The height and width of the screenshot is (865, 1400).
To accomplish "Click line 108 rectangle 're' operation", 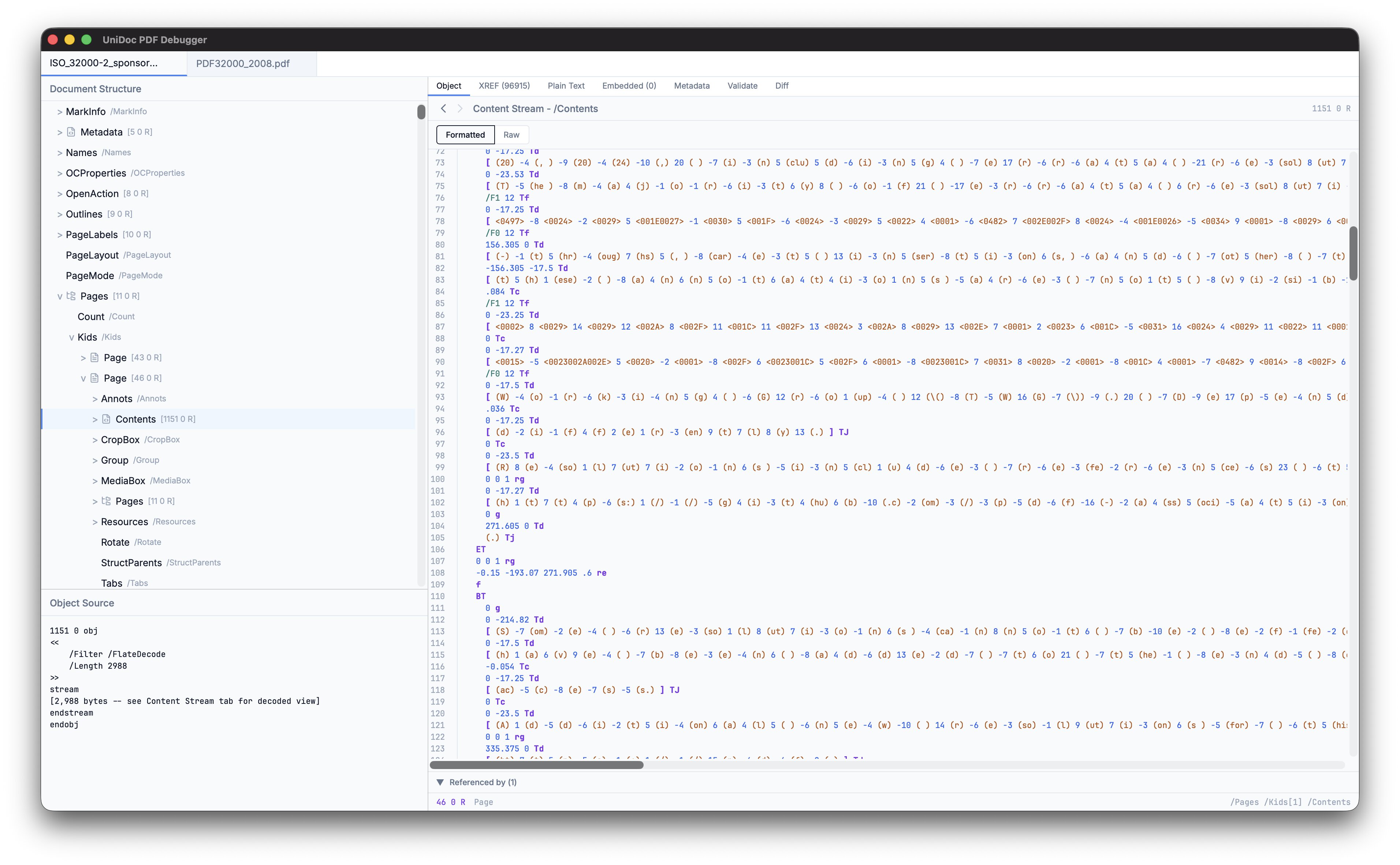I will pyautogui.click(x=541, y=573).
